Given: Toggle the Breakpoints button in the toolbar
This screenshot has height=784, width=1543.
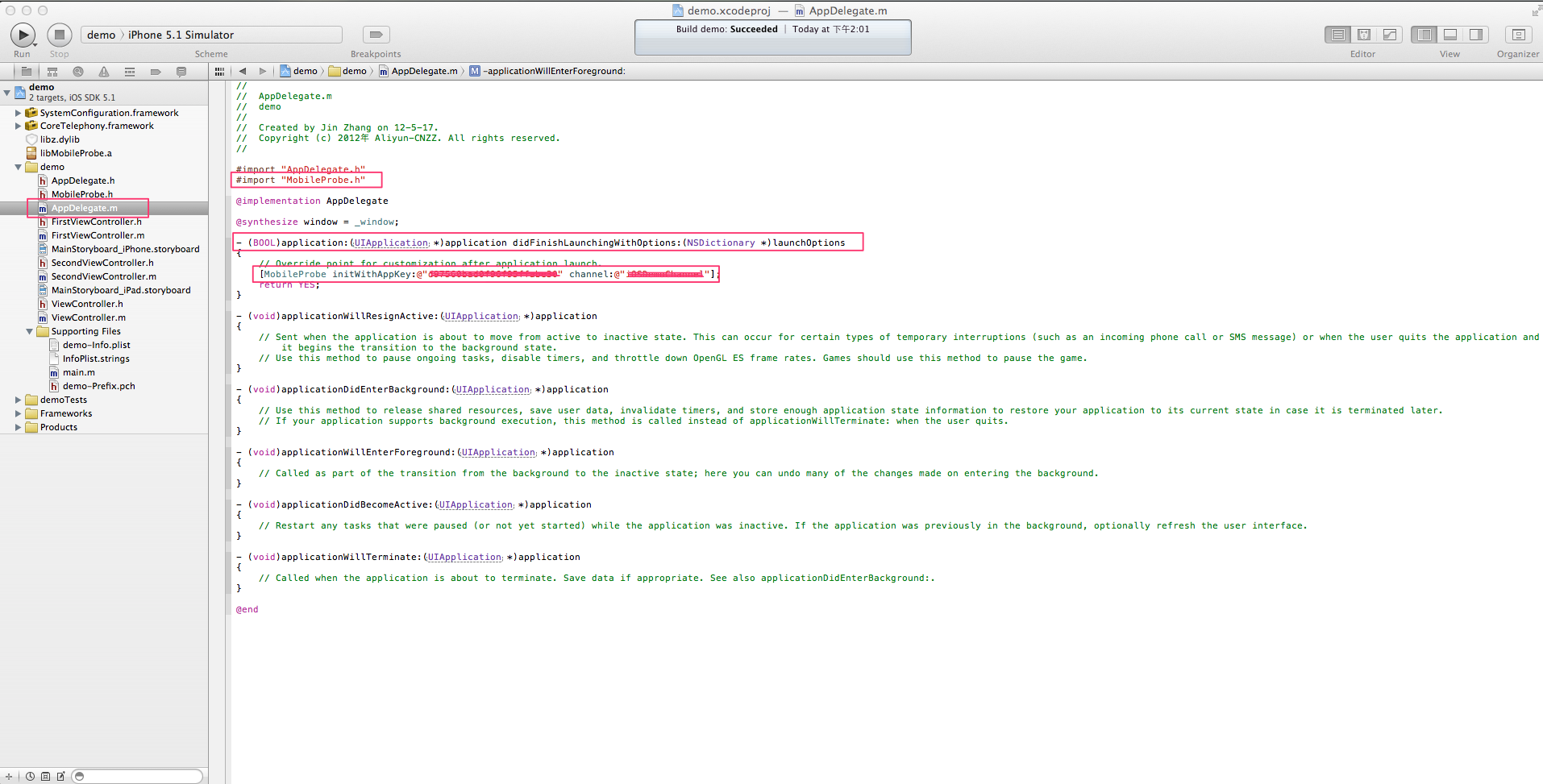Looking at the screenshot, I should (376, 35).
